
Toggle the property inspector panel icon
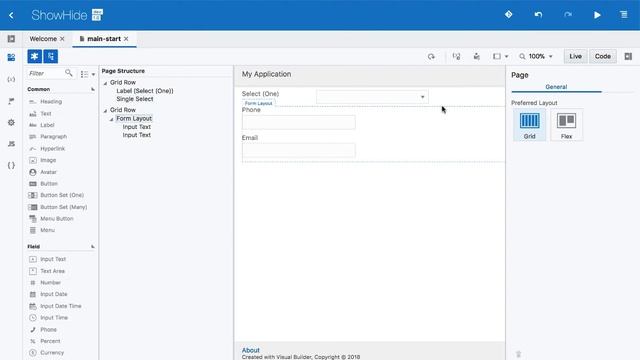point(628,56)
